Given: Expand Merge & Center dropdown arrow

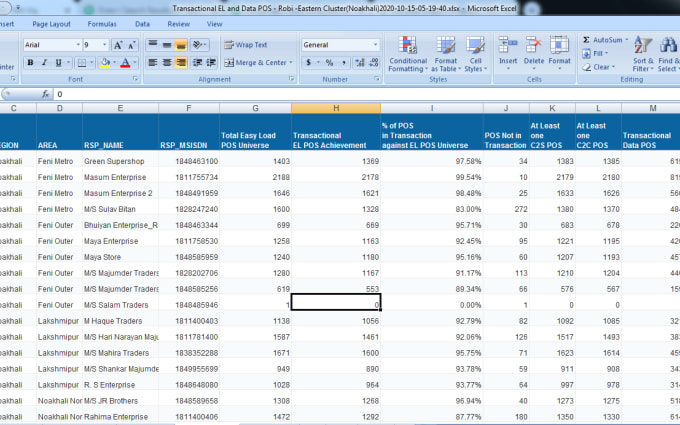Looking at the screenshot, I should (x=291, y=63).
